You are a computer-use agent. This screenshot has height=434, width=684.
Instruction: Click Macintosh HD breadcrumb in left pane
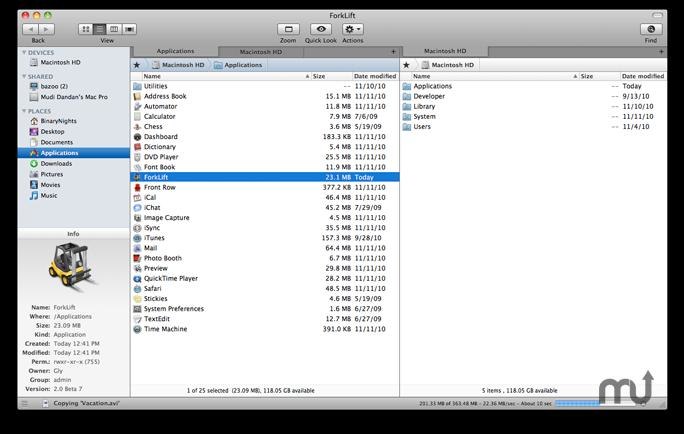[178, 65]
